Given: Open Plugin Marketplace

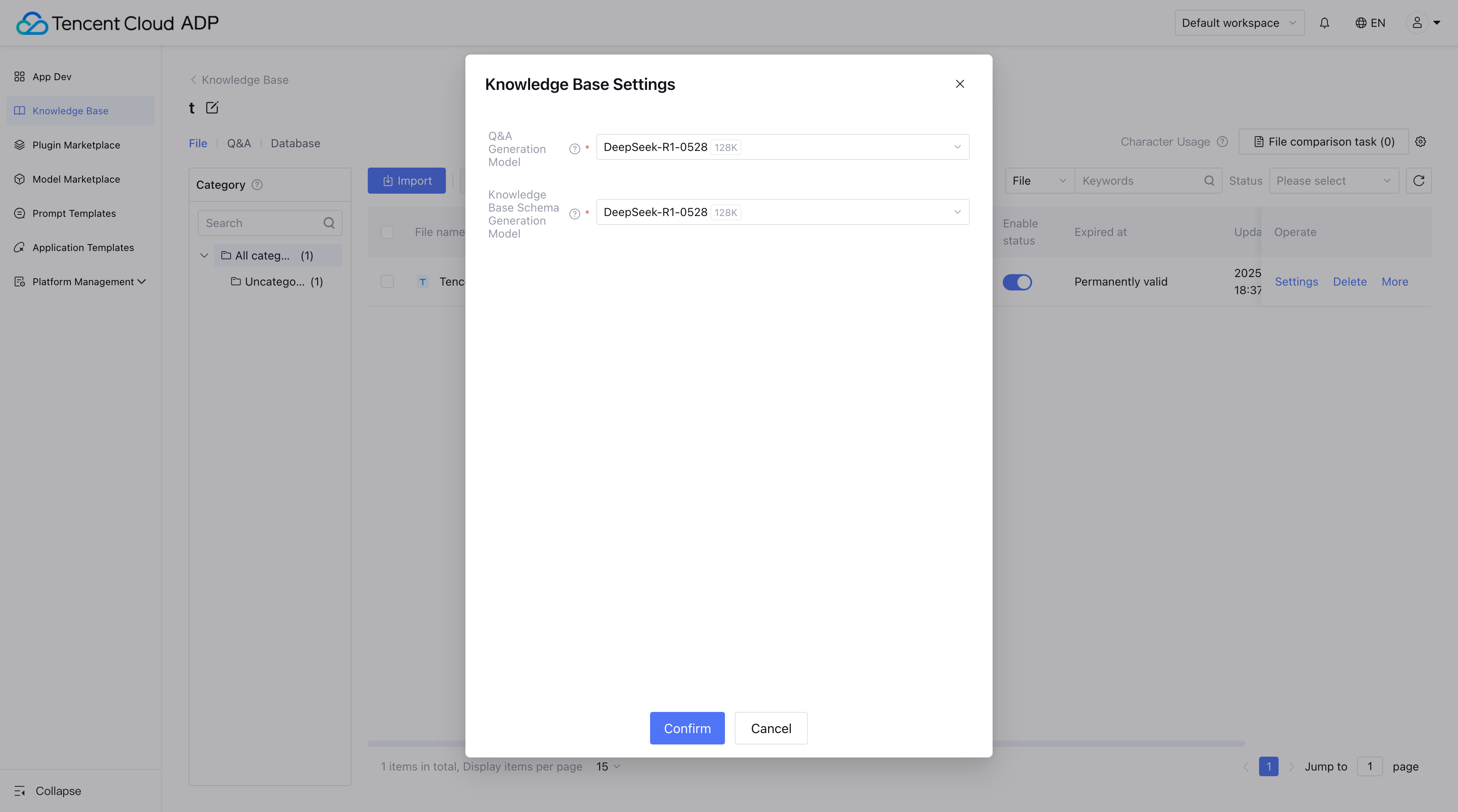Looking at the screenshot, I should pyautogui.click(x=81, y=145).
